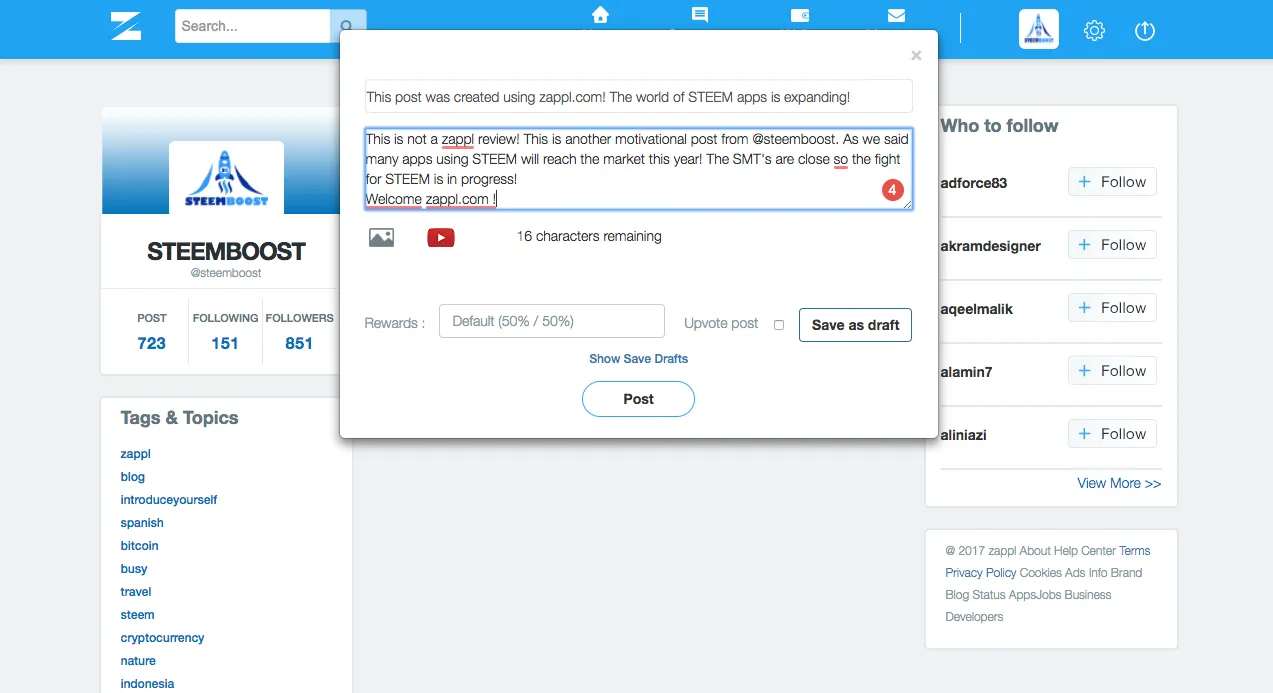This screenshot has width=1273, height=693.
Task: Follow user akramdesigner
Action: pyautogui.click(x=1112, y=245)
